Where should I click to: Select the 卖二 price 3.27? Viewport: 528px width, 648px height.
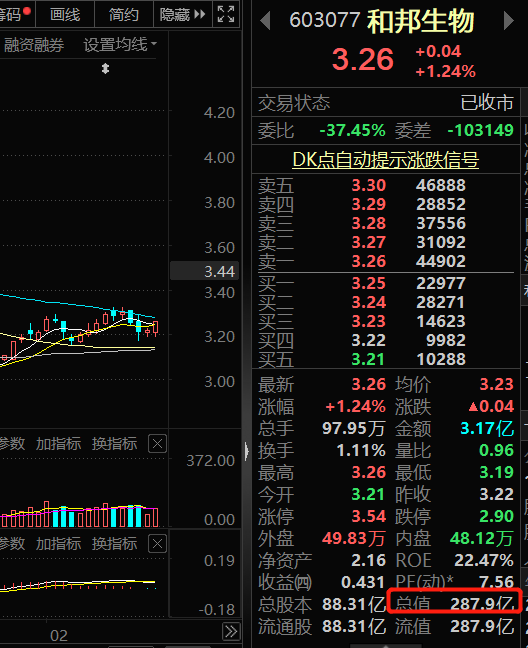(369, 242)
